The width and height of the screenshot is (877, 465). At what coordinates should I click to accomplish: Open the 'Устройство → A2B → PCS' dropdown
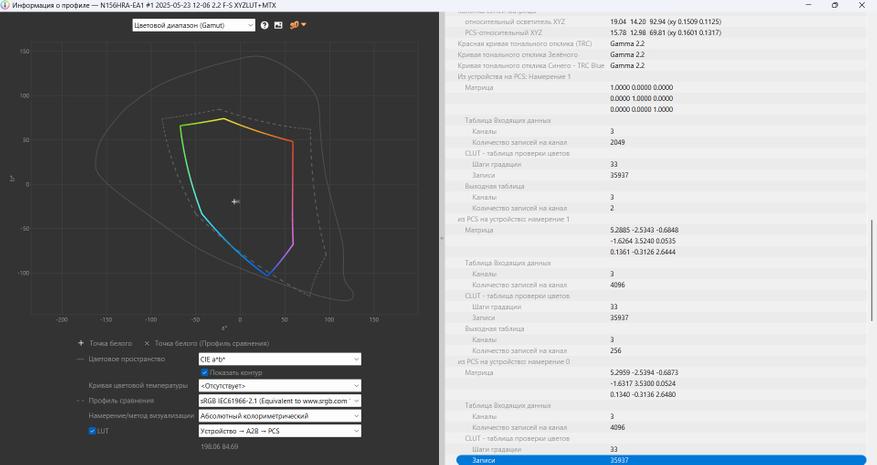point(280,431)
